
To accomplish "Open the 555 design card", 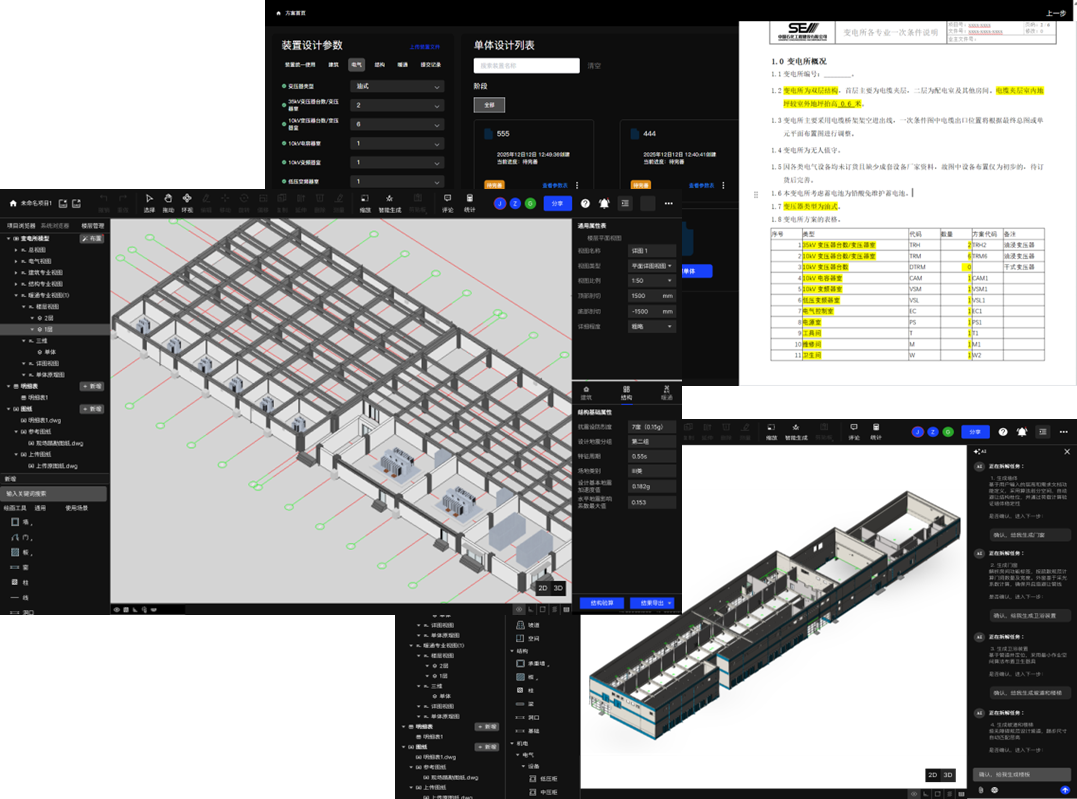I will (x=534, y=157).
